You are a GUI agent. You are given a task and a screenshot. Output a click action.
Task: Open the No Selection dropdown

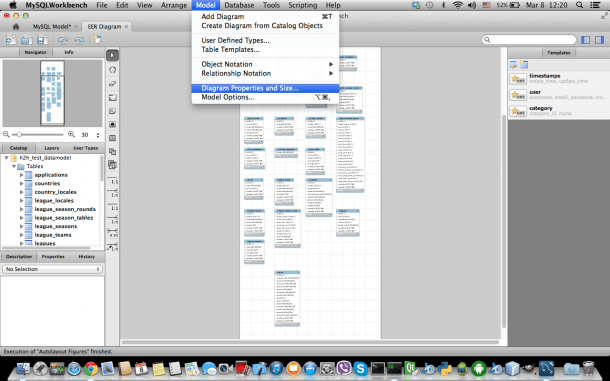[x=53, y=269]
